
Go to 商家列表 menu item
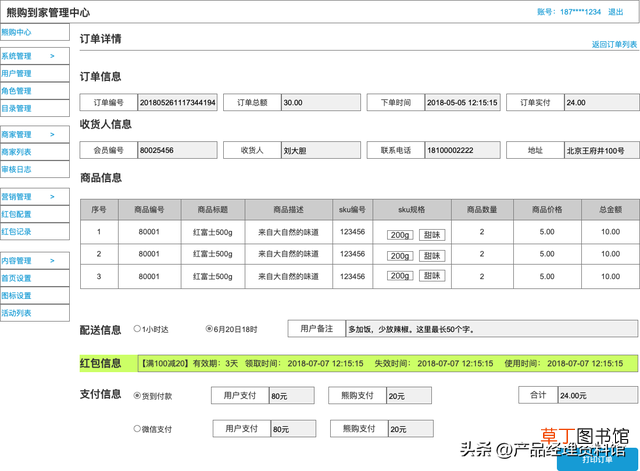(35, 152)
